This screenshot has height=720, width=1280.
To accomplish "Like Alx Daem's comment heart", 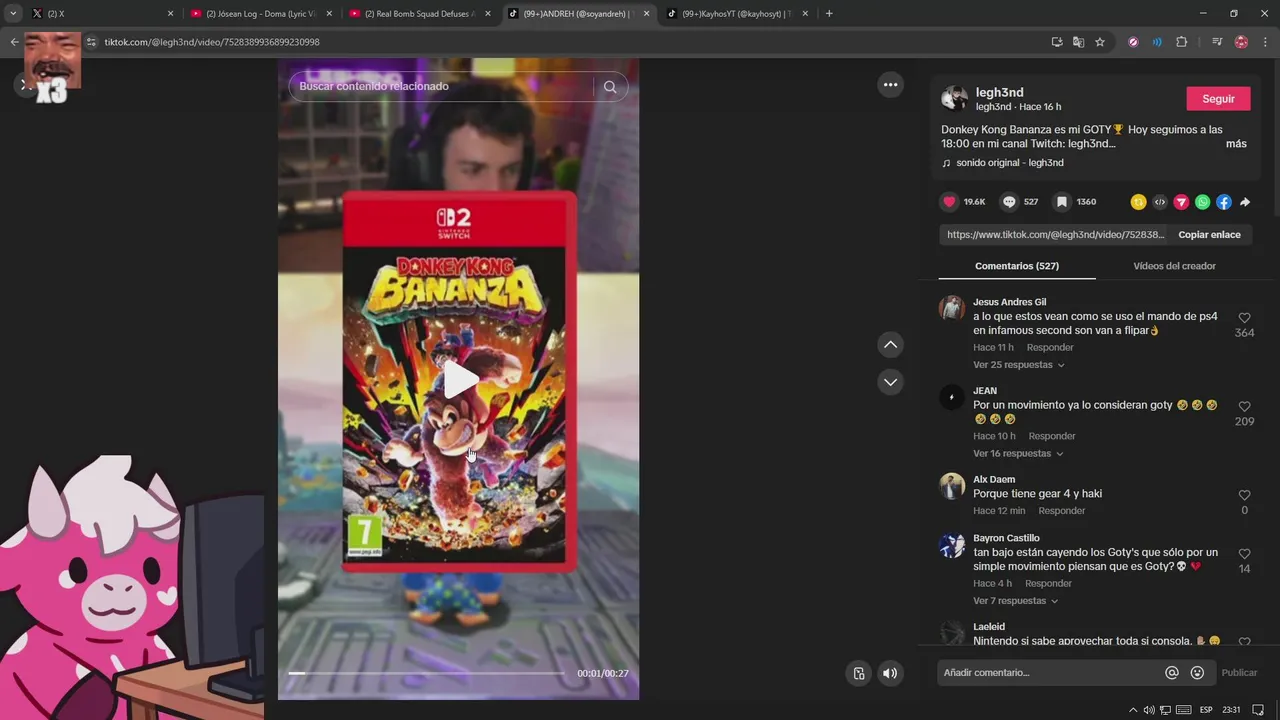I will (x=1244, y=495).
